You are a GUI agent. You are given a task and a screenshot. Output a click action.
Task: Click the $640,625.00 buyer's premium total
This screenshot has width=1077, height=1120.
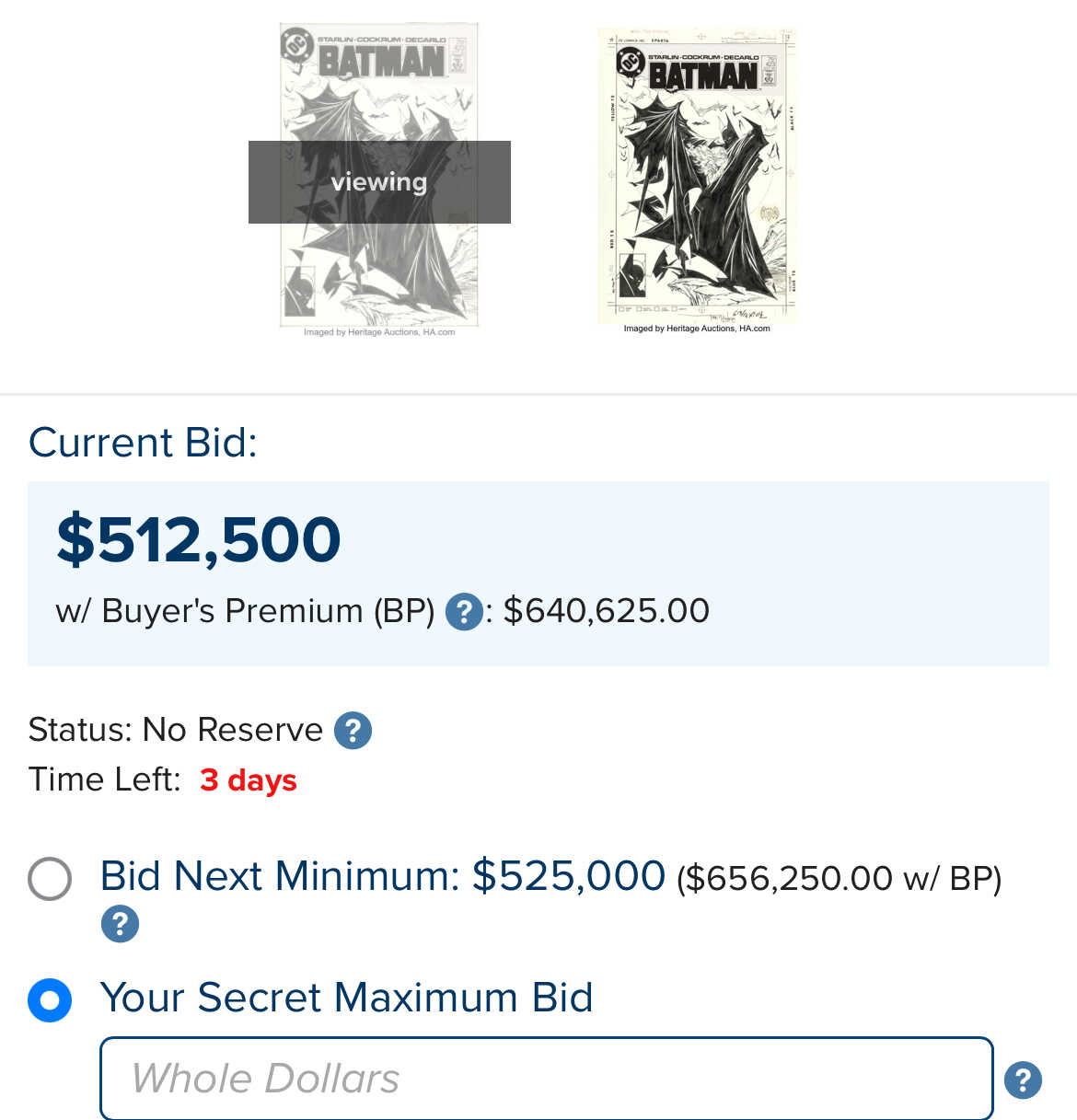pos(607,611)
